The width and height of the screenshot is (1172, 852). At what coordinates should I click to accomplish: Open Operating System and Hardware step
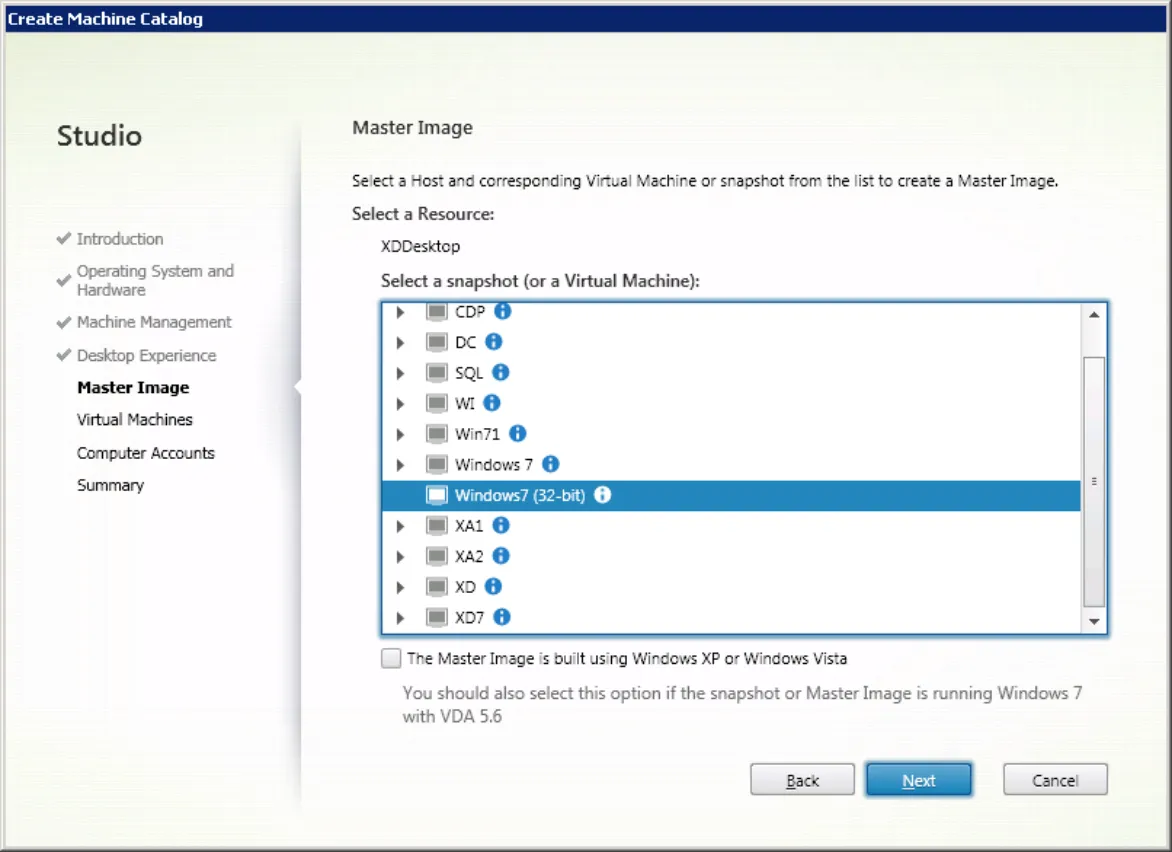[155, 280]
